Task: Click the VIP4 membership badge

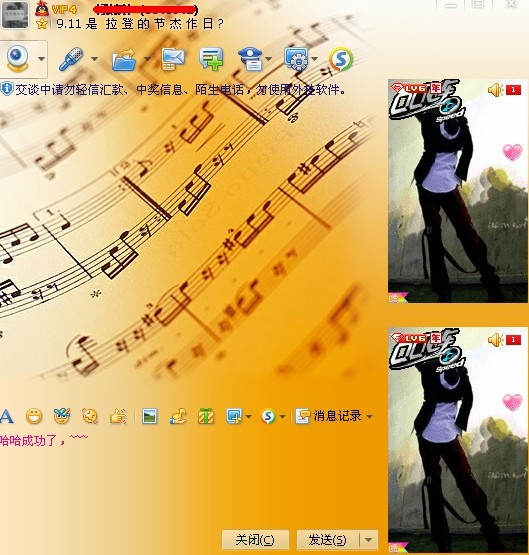Action: point(64,9)
